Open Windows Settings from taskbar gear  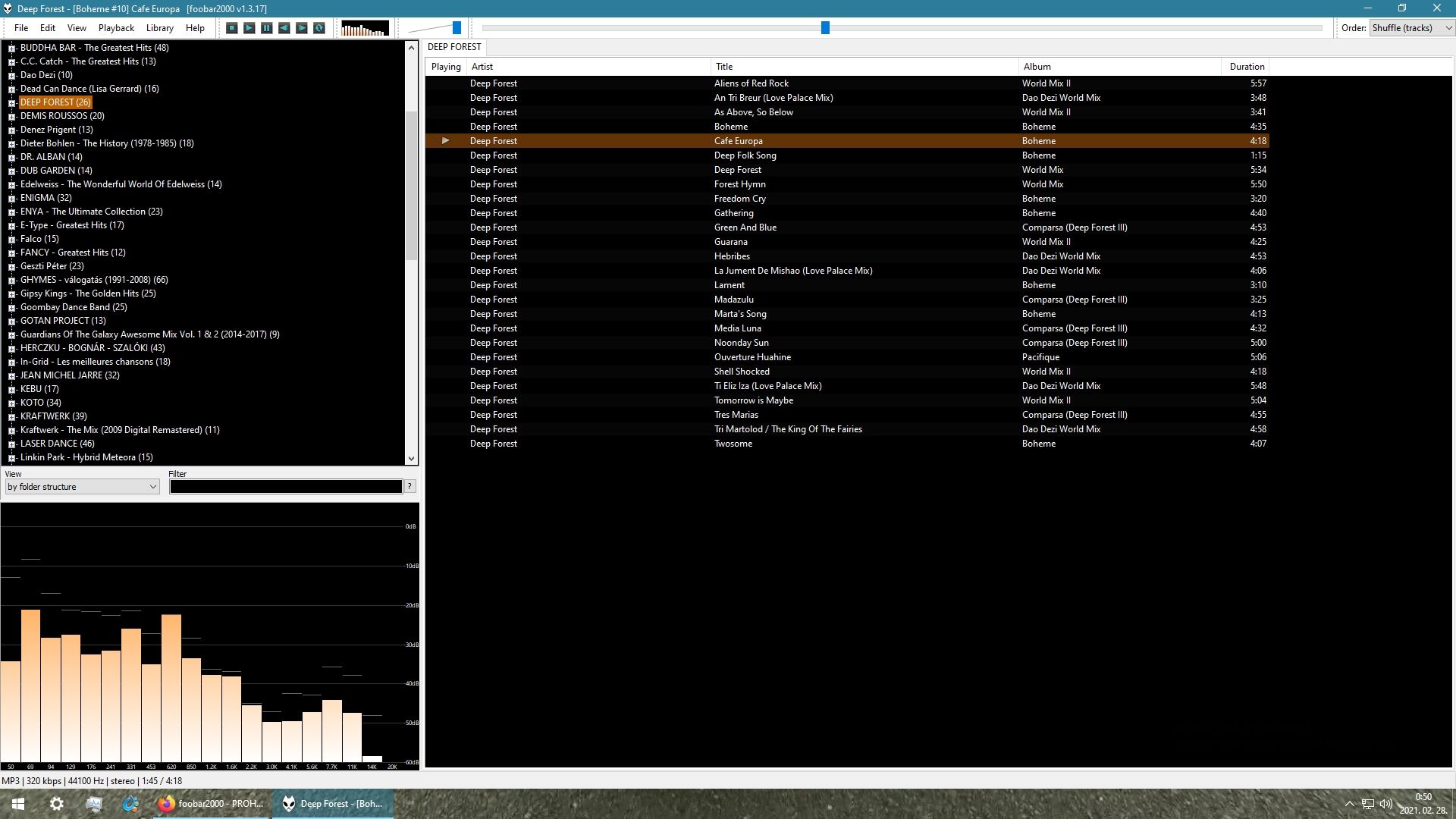pyautogui.click(x=57, y=804)
